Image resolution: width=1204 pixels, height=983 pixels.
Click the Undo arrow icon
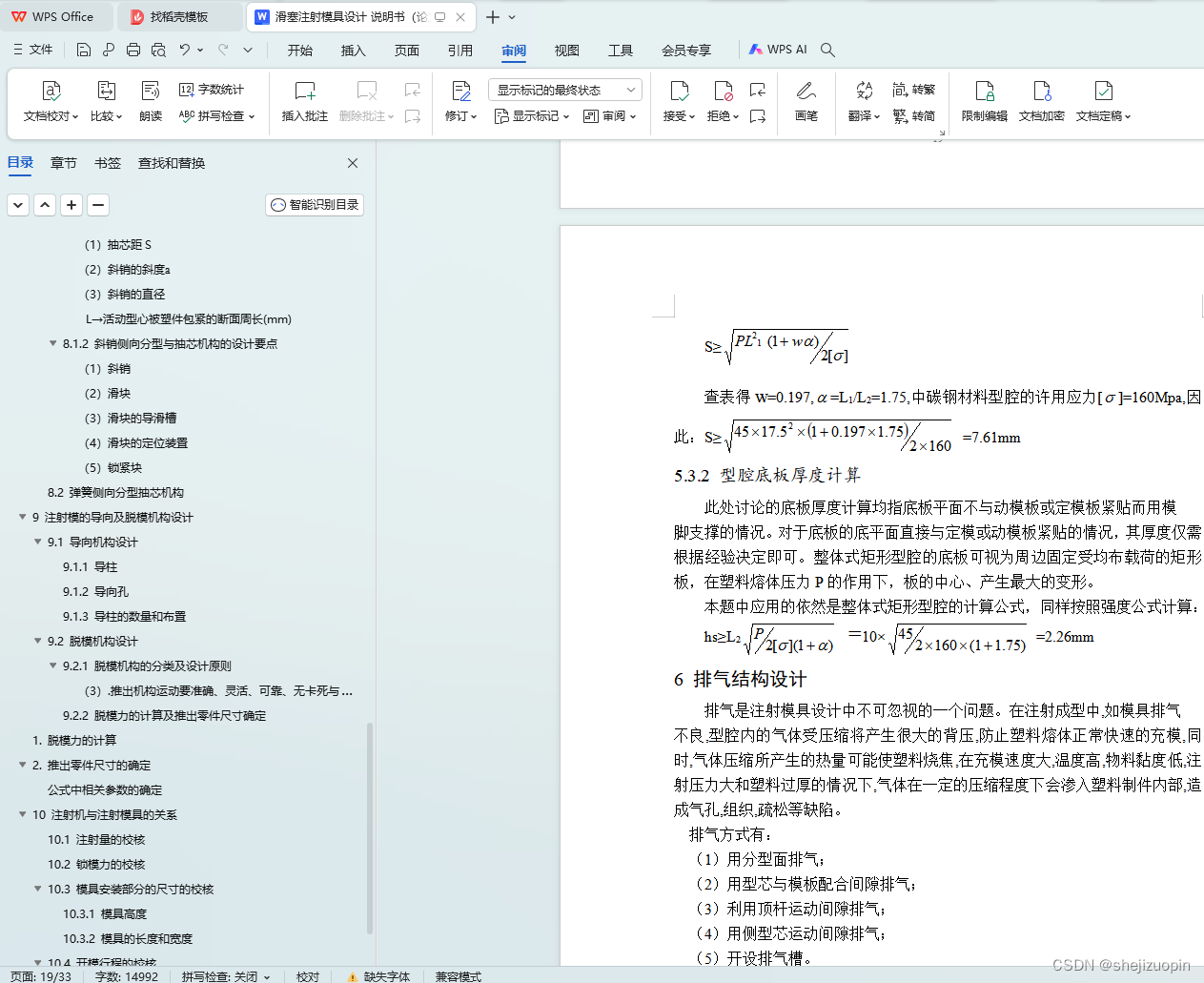185,50
